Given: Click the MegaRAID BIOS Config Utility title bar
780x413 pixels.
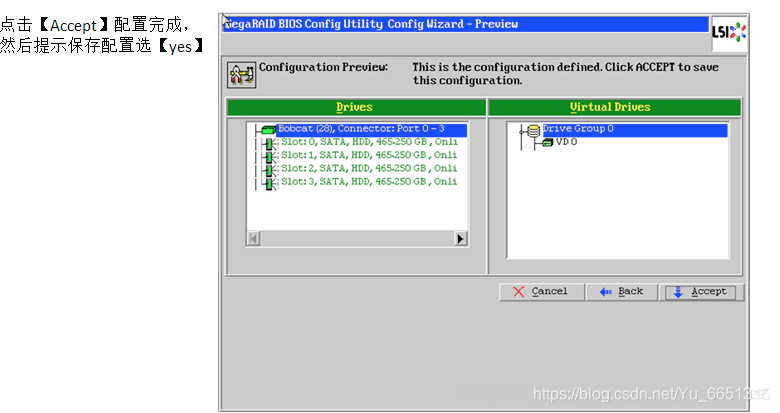Looking at the screenshot, I should [x=466, y=24].
